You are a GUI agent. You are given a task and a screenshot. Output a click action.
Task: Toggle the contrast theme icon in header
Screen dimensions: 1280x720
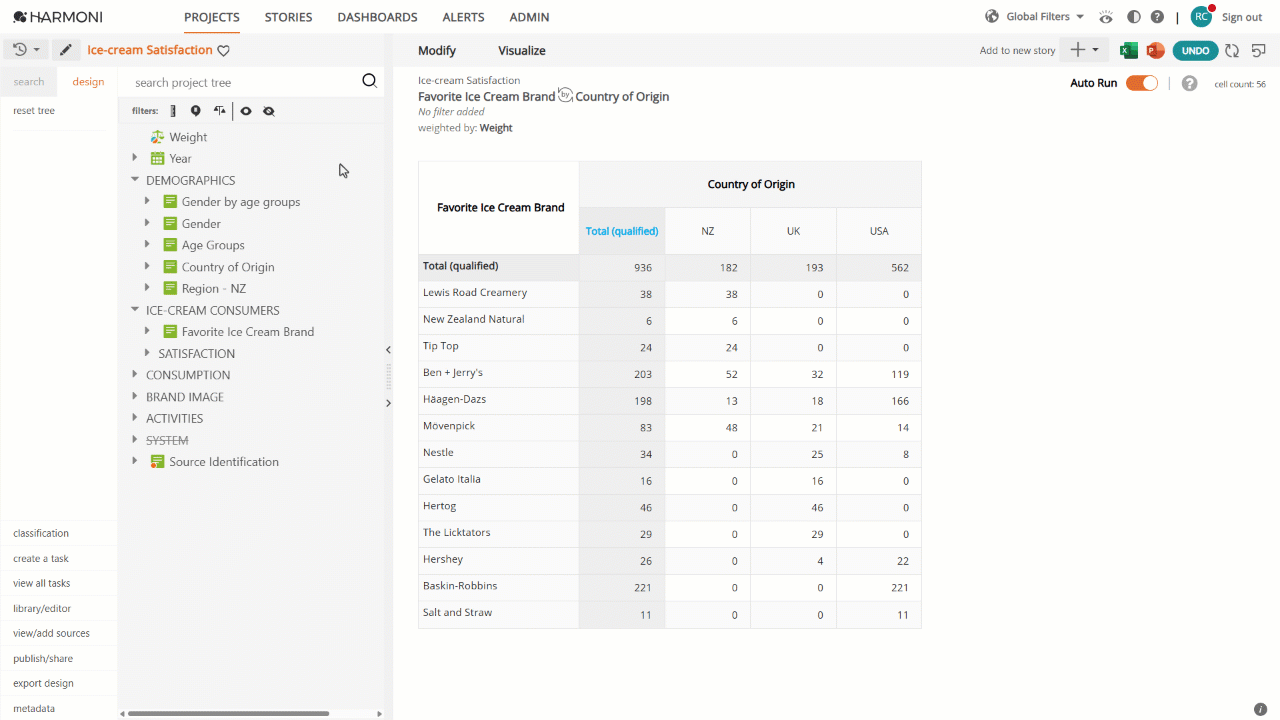pyautogui.click(x=1133, y=17)
